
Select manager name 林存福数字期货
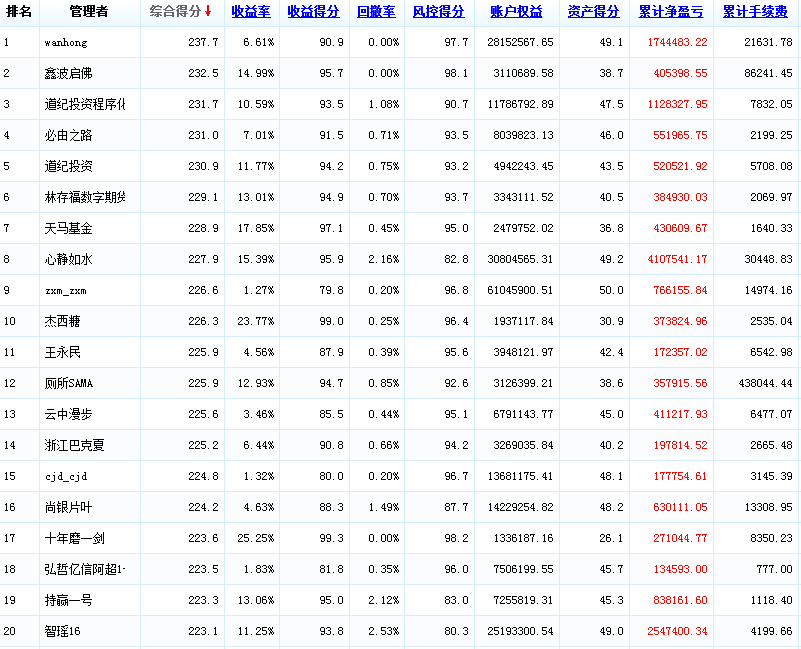(x=85, y=197)
